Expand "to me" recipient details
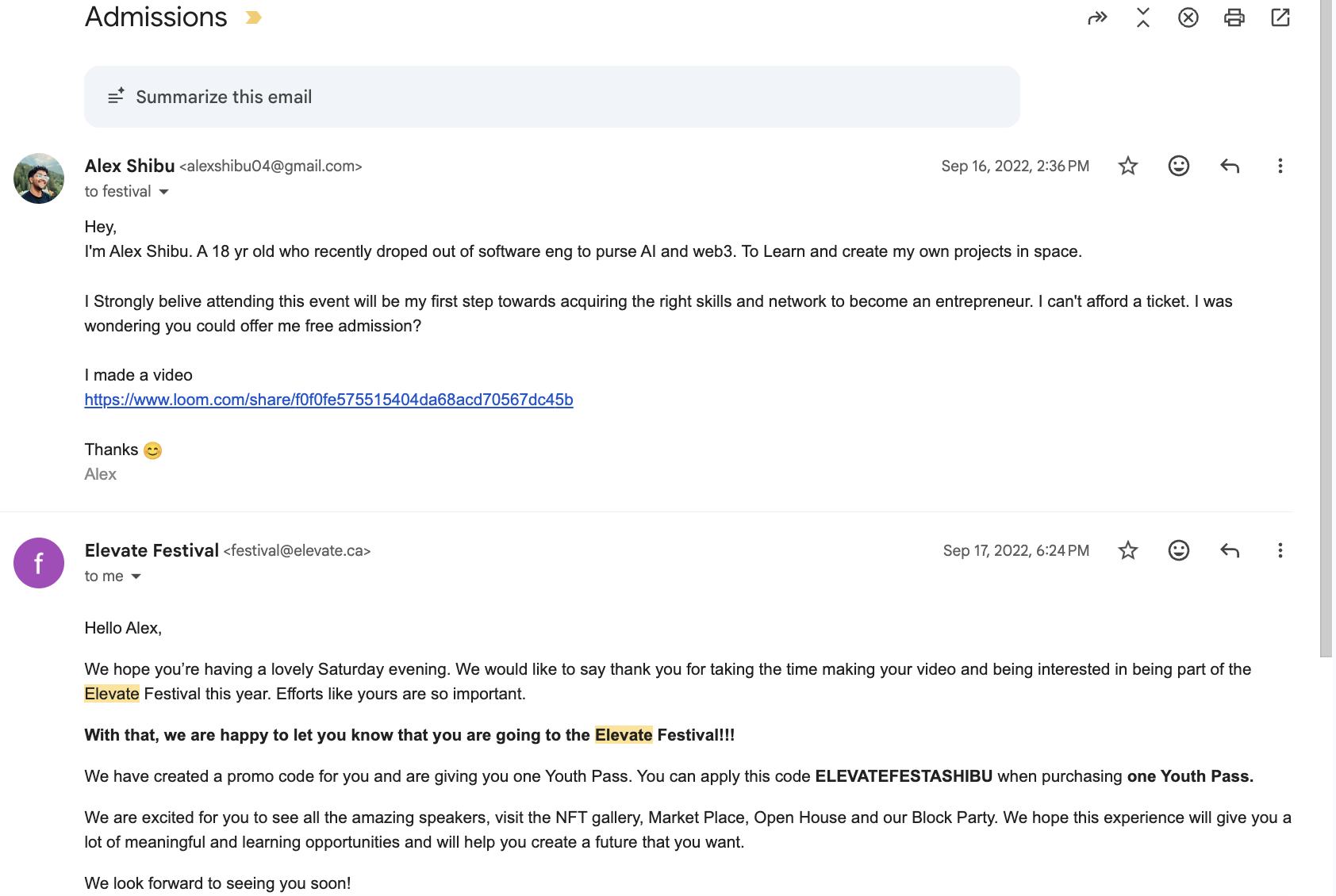Viewport: 1336px width, 896px height. pyautogui.click(x=136, y=576)
